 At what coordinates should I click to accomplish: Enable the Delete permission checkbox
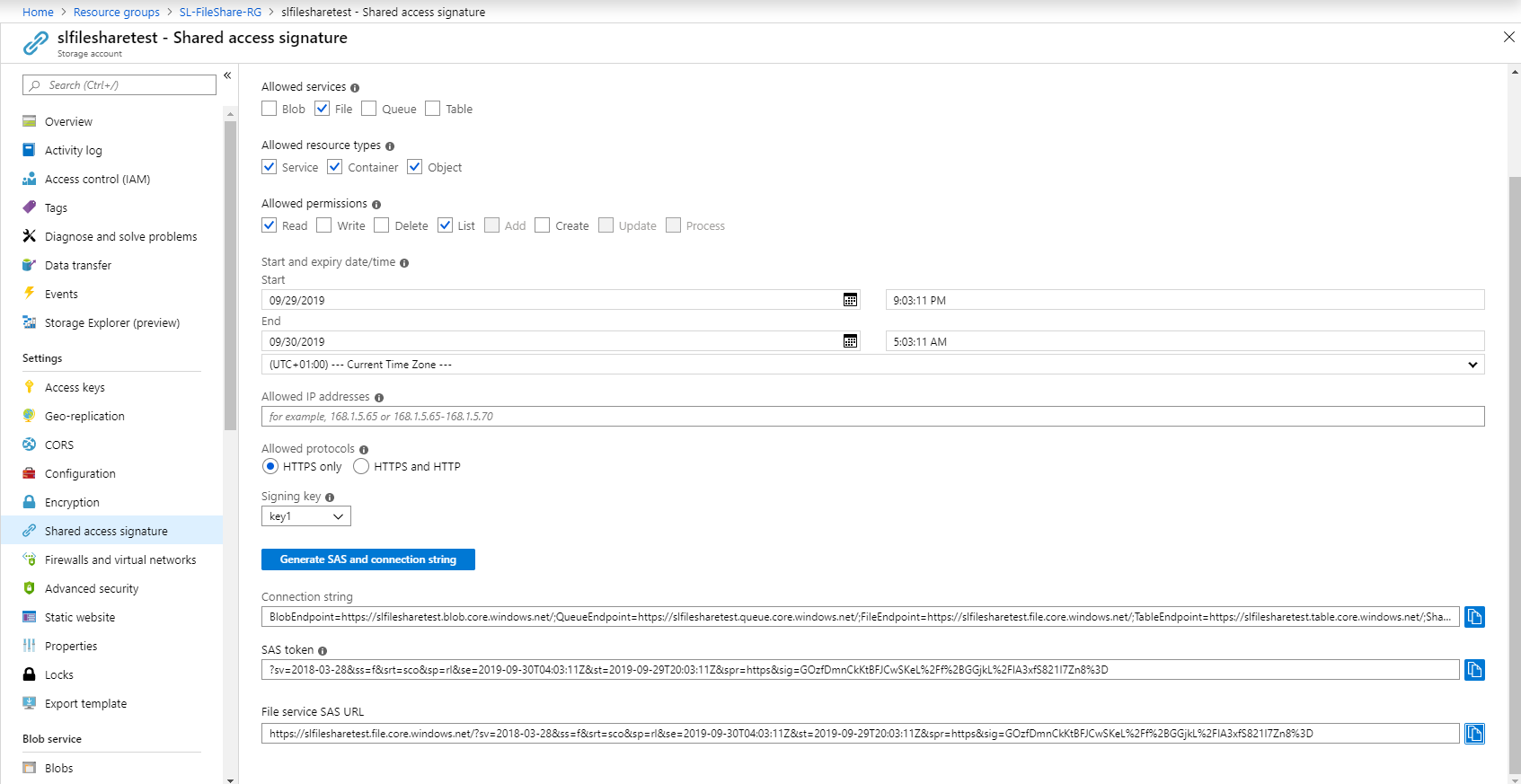(x=381, y=225)
